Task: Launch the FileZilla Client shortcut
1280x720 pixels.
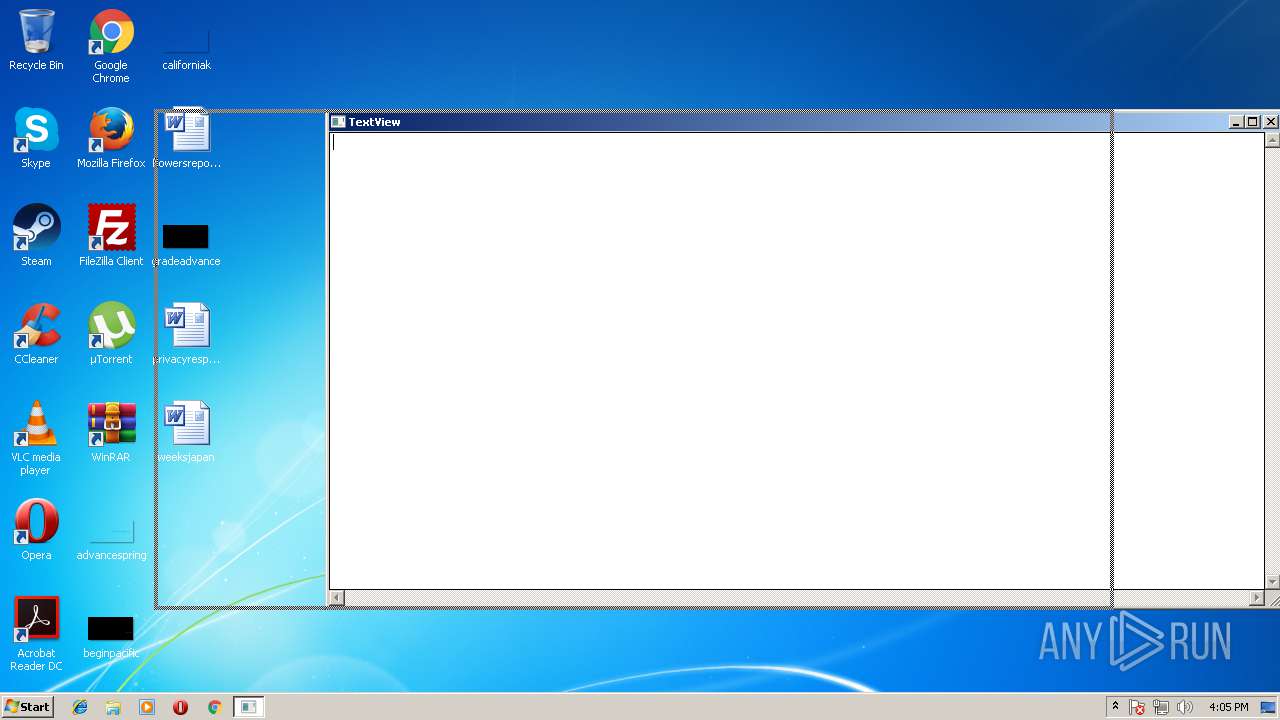Action: [x=111, y=237]
